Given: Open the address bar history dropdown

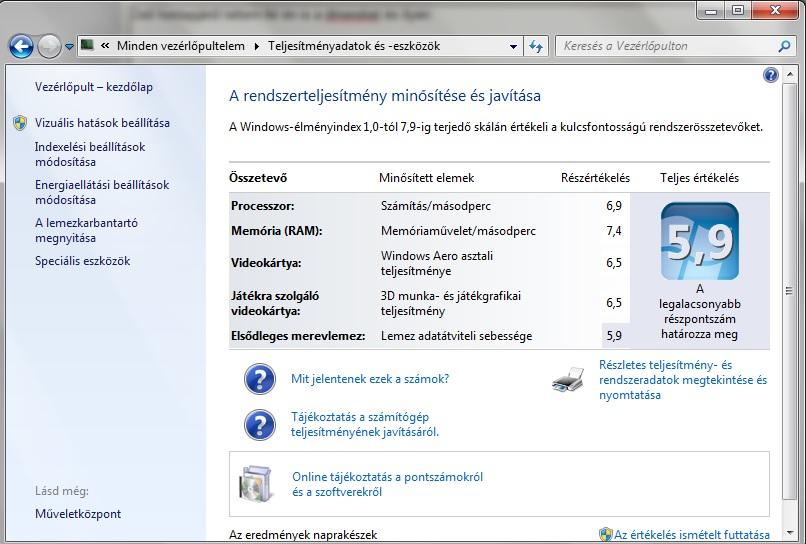Looking at the screenshot, I should point(513,46).
